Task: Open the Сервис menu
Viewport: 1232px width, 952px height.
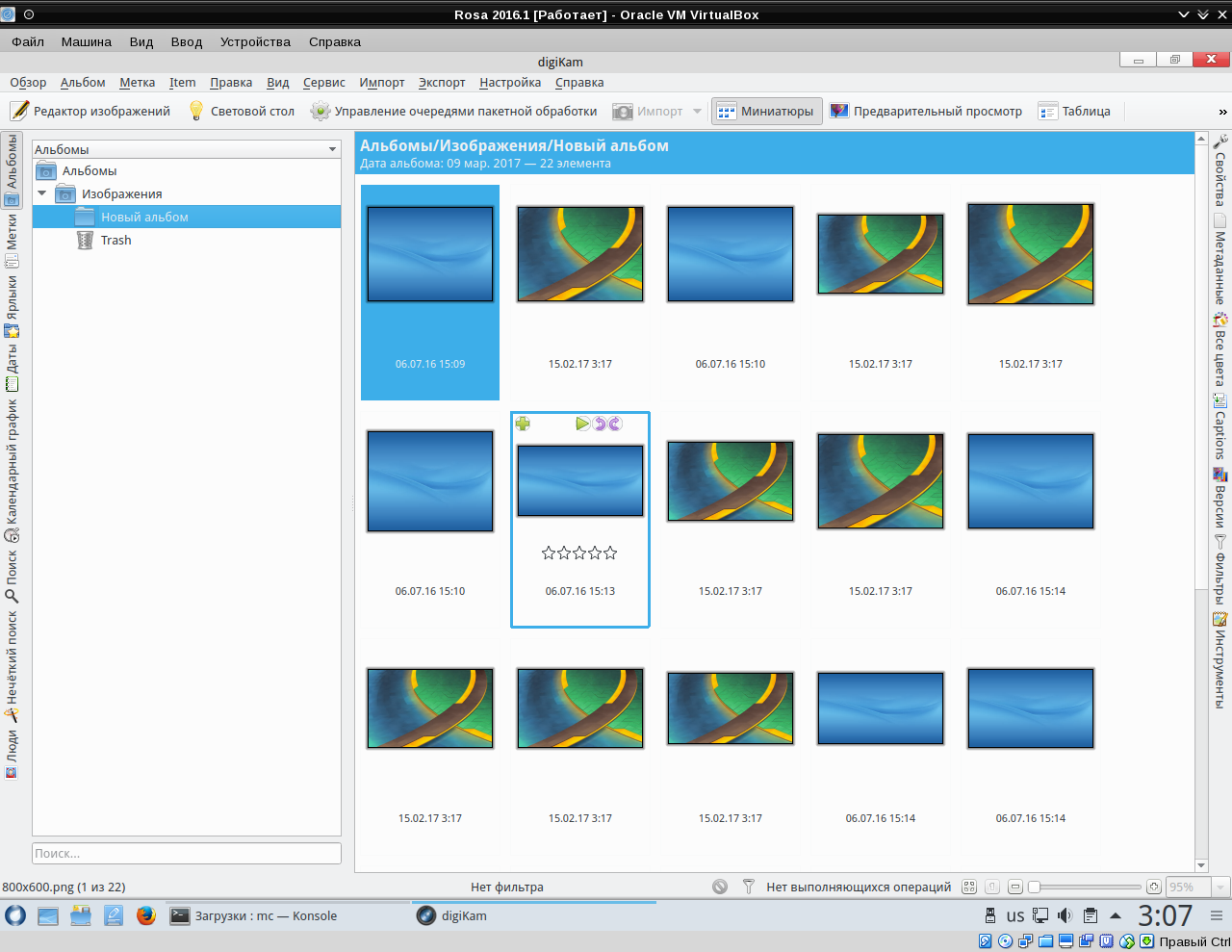Action: coord(323,83)
